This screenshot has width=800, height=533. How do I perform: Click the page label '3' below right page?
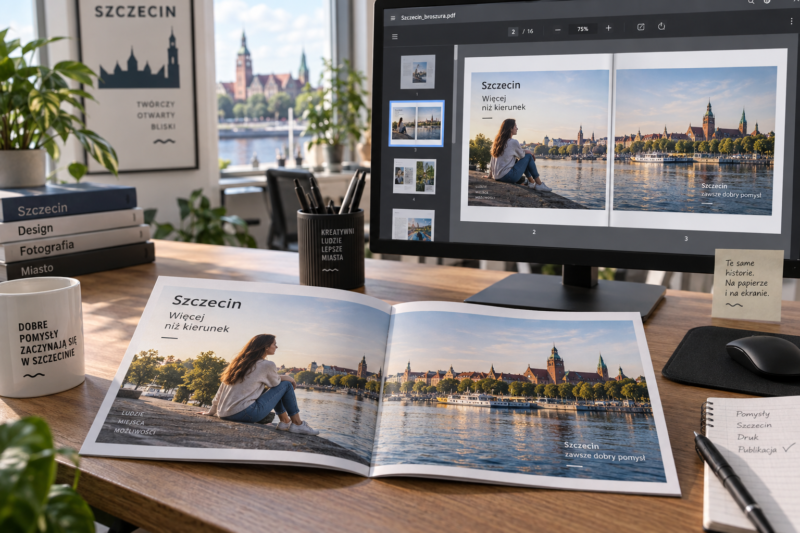[686, 238]
